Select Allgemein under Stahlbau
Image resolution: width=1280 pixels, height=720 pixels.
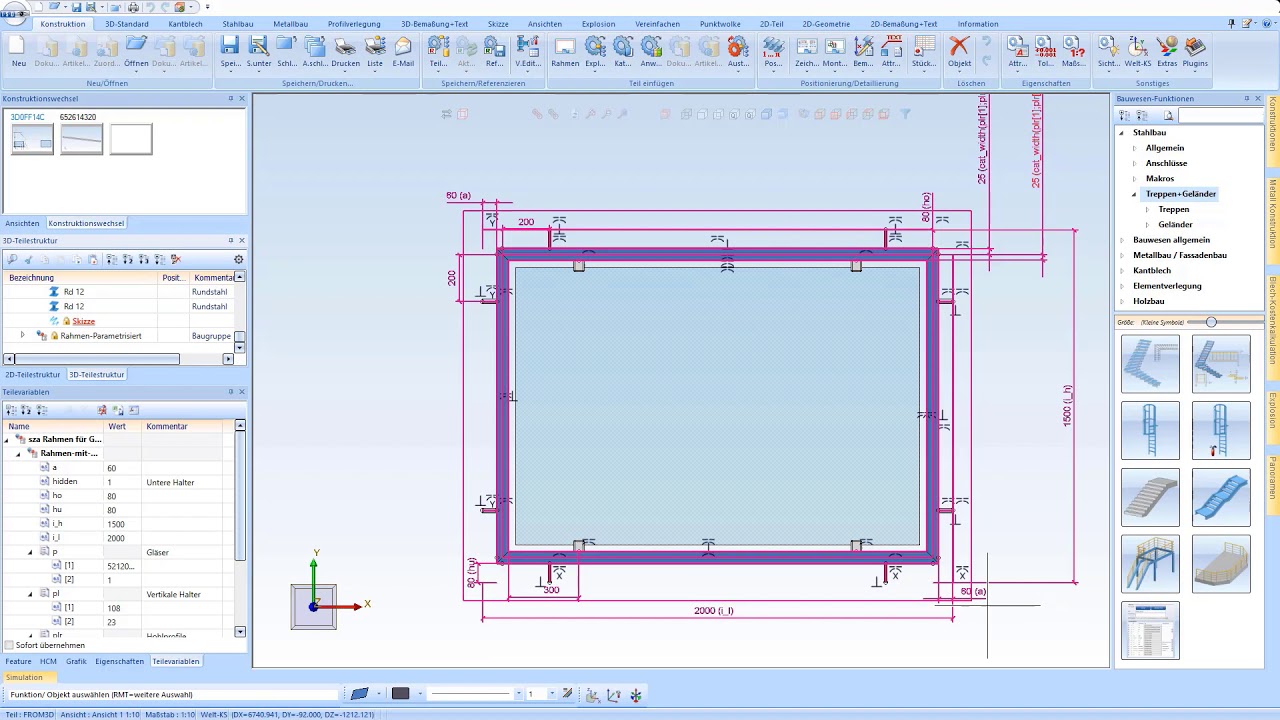(1165, 148)
